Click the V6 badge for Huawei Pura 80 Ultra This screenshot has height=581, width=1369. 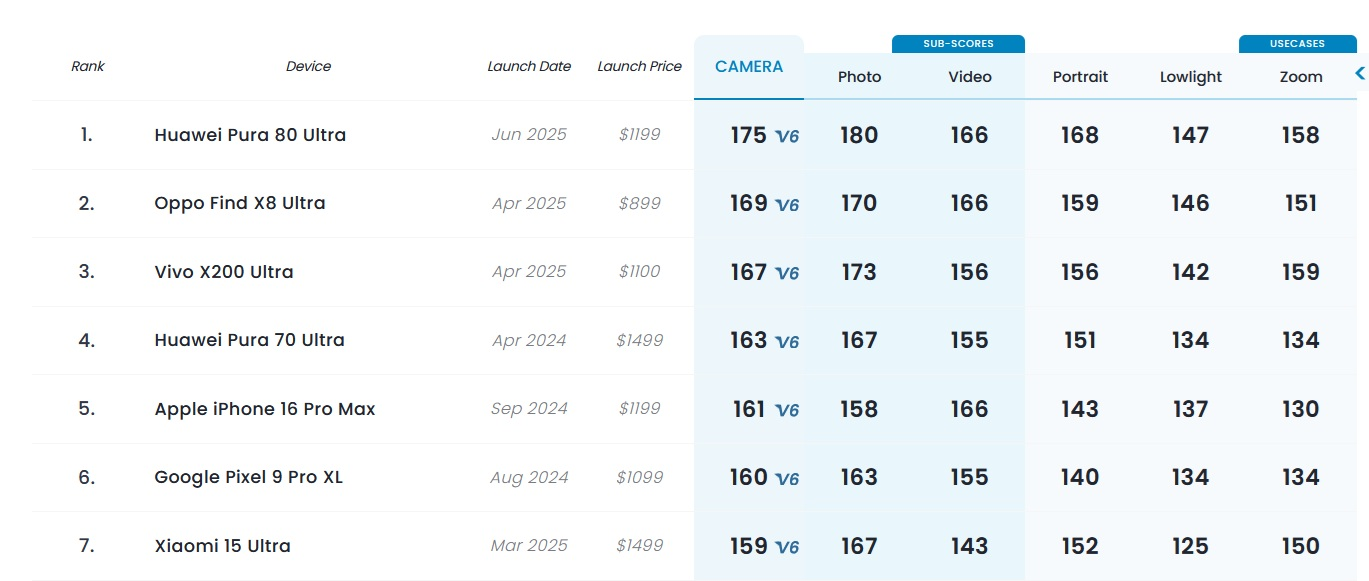click(788, 136)
